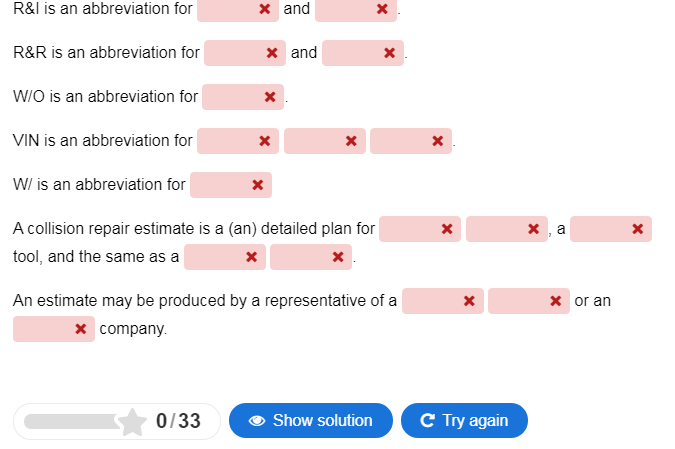Click the star icon on the score bar

tap(132, 422)
